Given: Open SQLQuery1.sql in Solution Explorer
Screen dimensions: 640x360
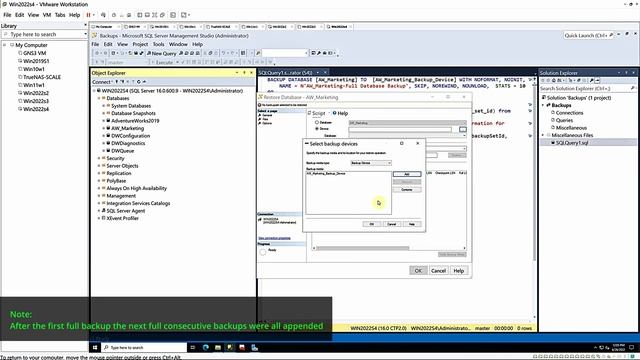Looking at the screenshot, I should (571, 142).
